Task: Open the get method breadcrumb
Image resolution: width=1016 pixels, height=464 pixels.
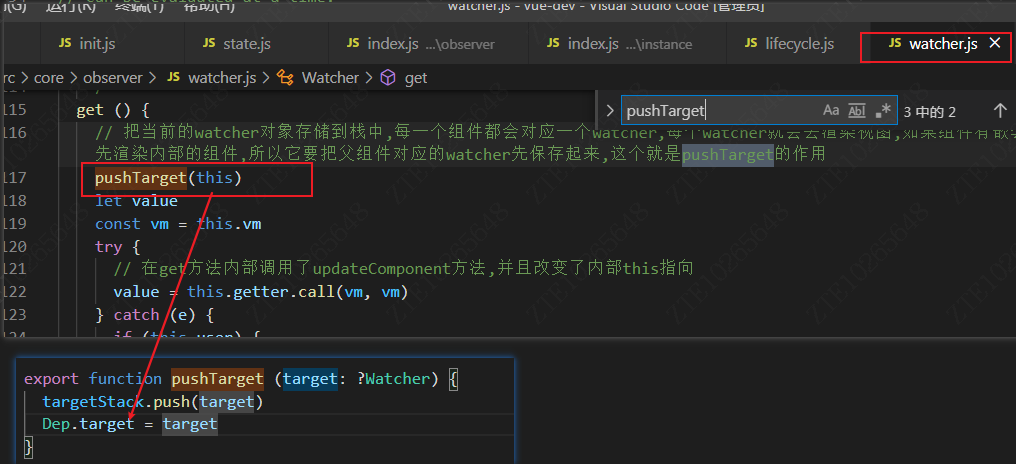Action: coord(415,78)
